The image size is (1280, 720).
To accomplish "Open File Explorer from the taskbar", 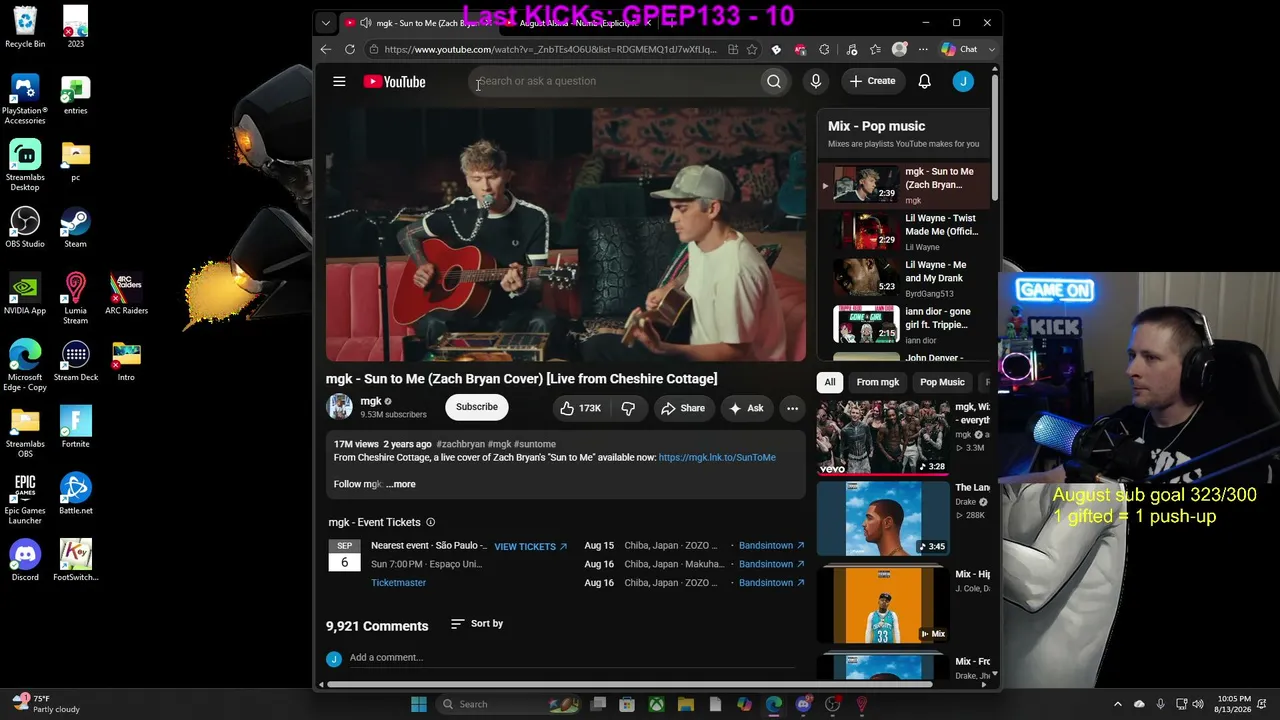I will [x=686, y=704].
